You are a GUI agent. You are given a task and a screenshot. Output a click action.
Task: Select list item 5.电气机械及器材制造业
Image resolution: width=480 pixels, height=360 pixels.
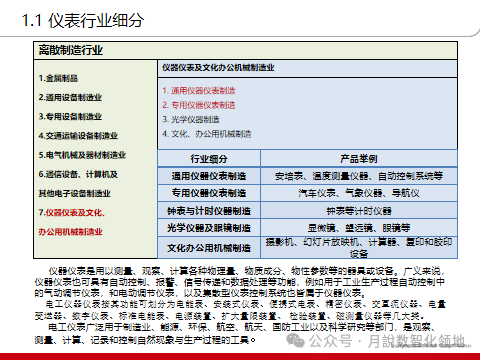(x=82, y=155)
